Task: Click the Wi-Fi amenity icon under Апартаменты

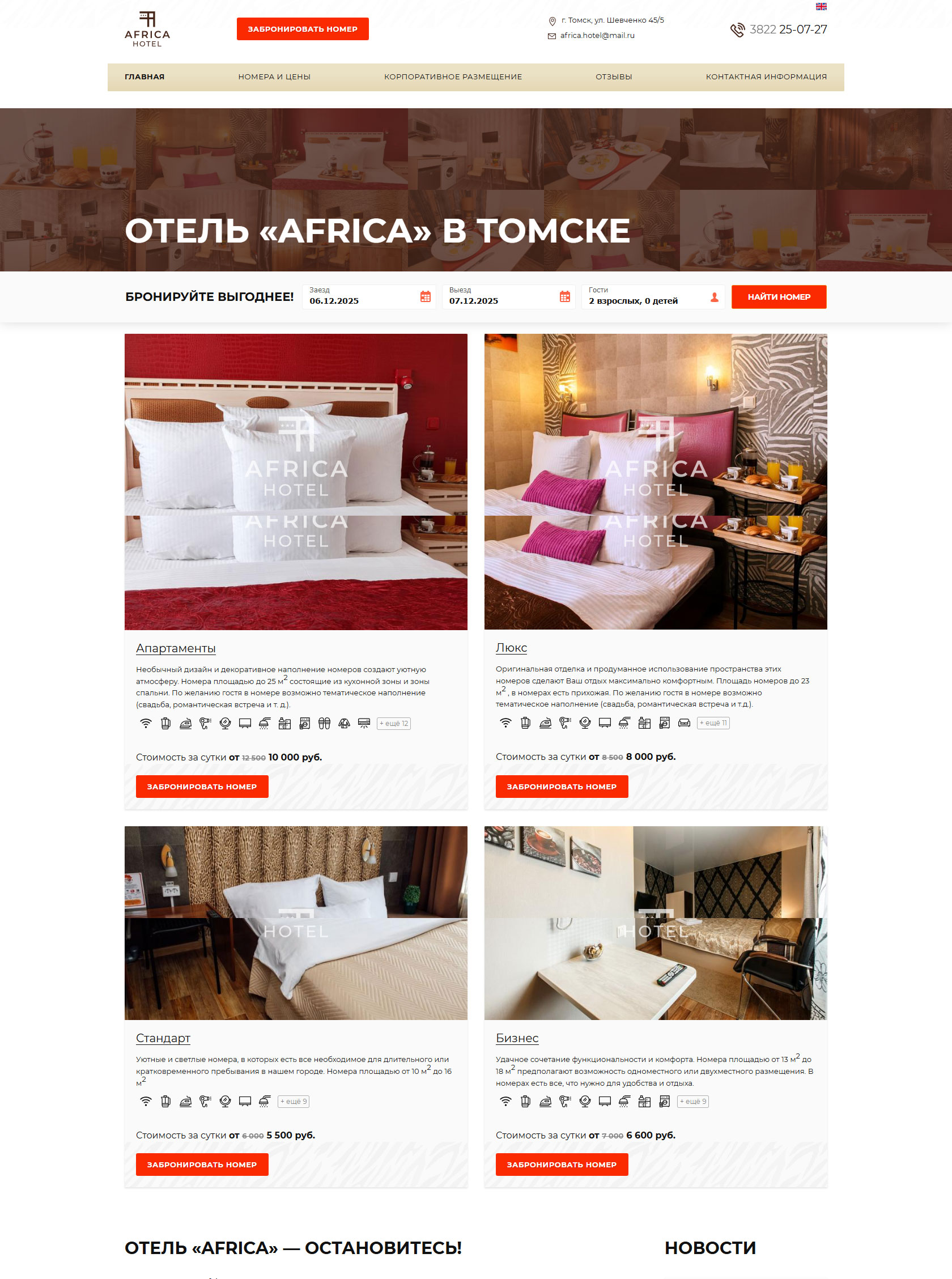Action: pyautogui.click(x=146, y=723)
